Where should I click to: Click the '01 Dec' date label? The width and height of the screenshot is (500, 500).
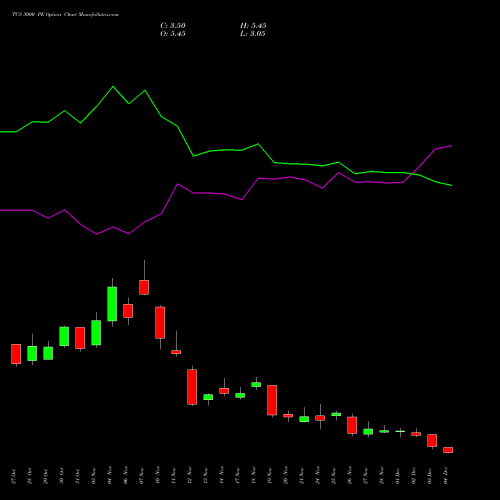[x=398, y=476]
